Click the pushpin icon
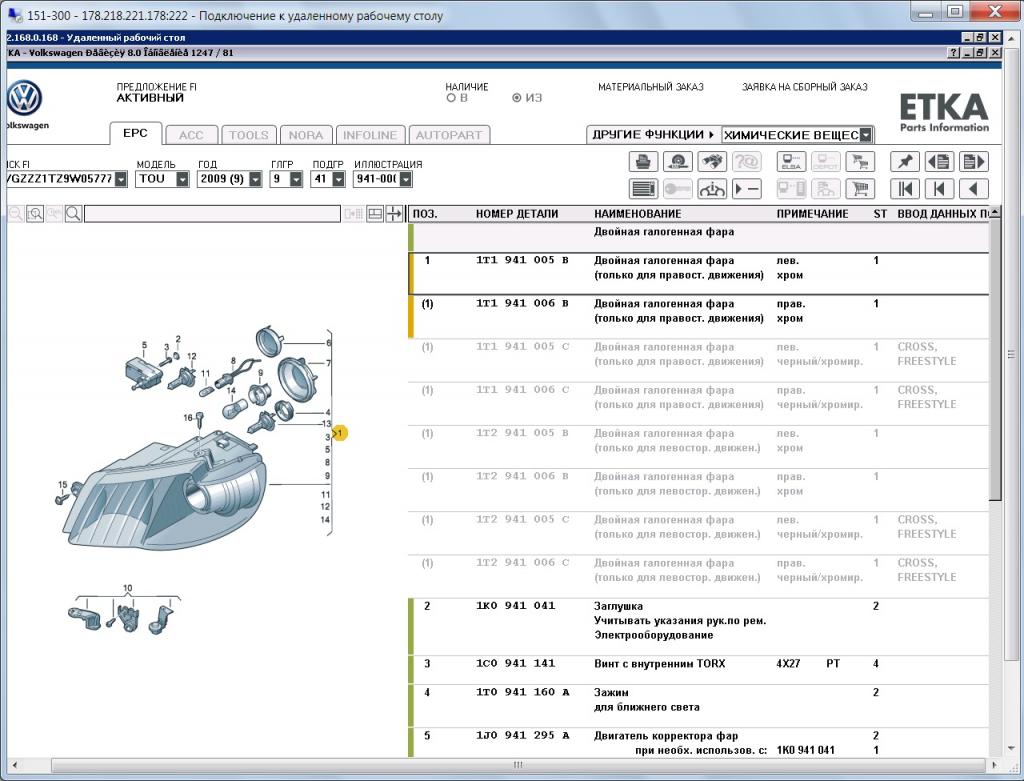Viewport: 1024px width, 781px height. coord(904,161)
